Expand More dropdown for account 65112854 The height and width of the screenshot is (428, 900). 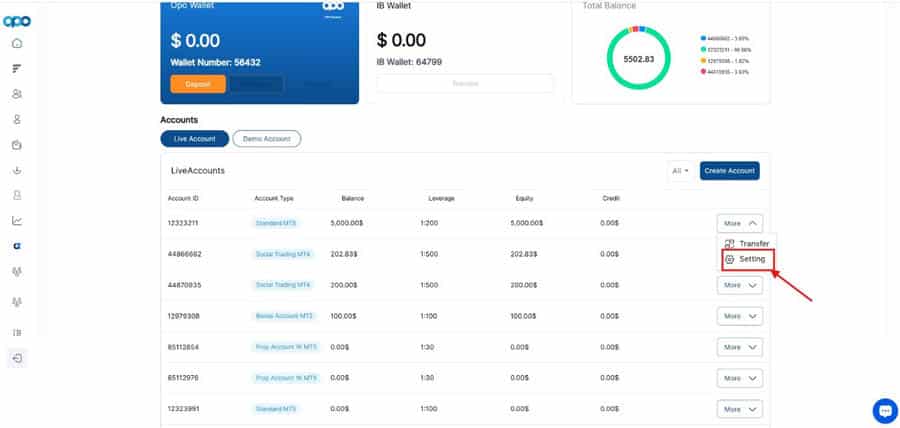740,347
